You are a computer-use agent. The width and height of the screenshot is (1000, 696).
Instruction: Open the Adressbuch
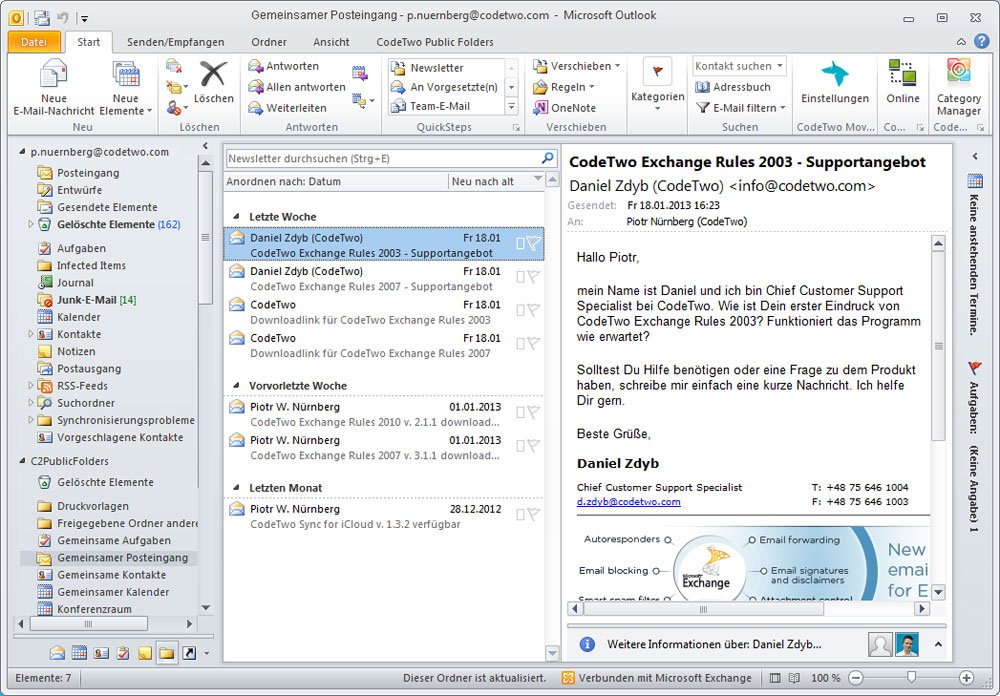733,87
